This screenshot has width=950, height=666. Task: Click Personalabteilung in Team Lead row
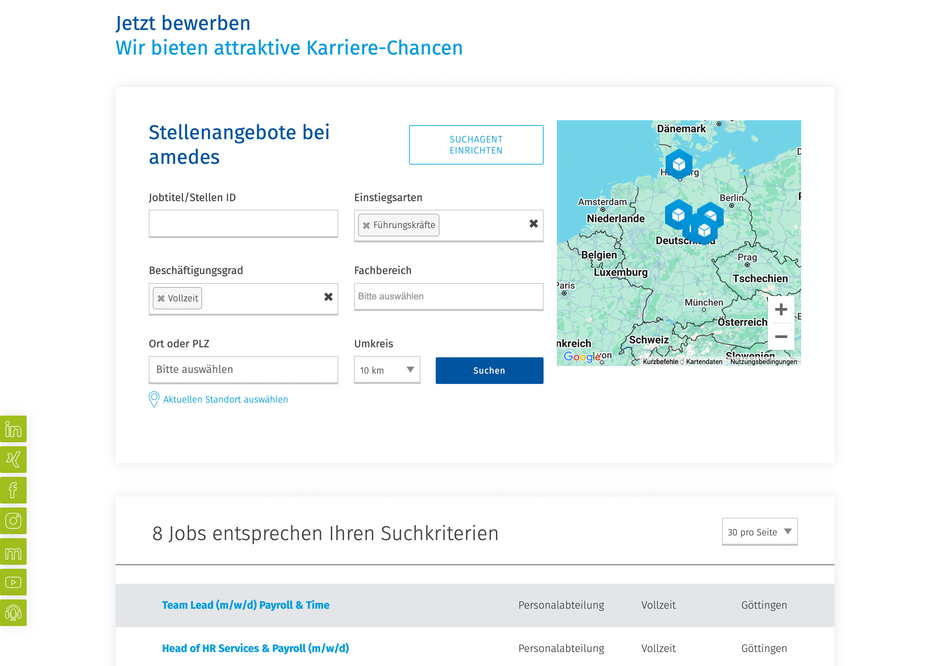(x=561, y=605)
